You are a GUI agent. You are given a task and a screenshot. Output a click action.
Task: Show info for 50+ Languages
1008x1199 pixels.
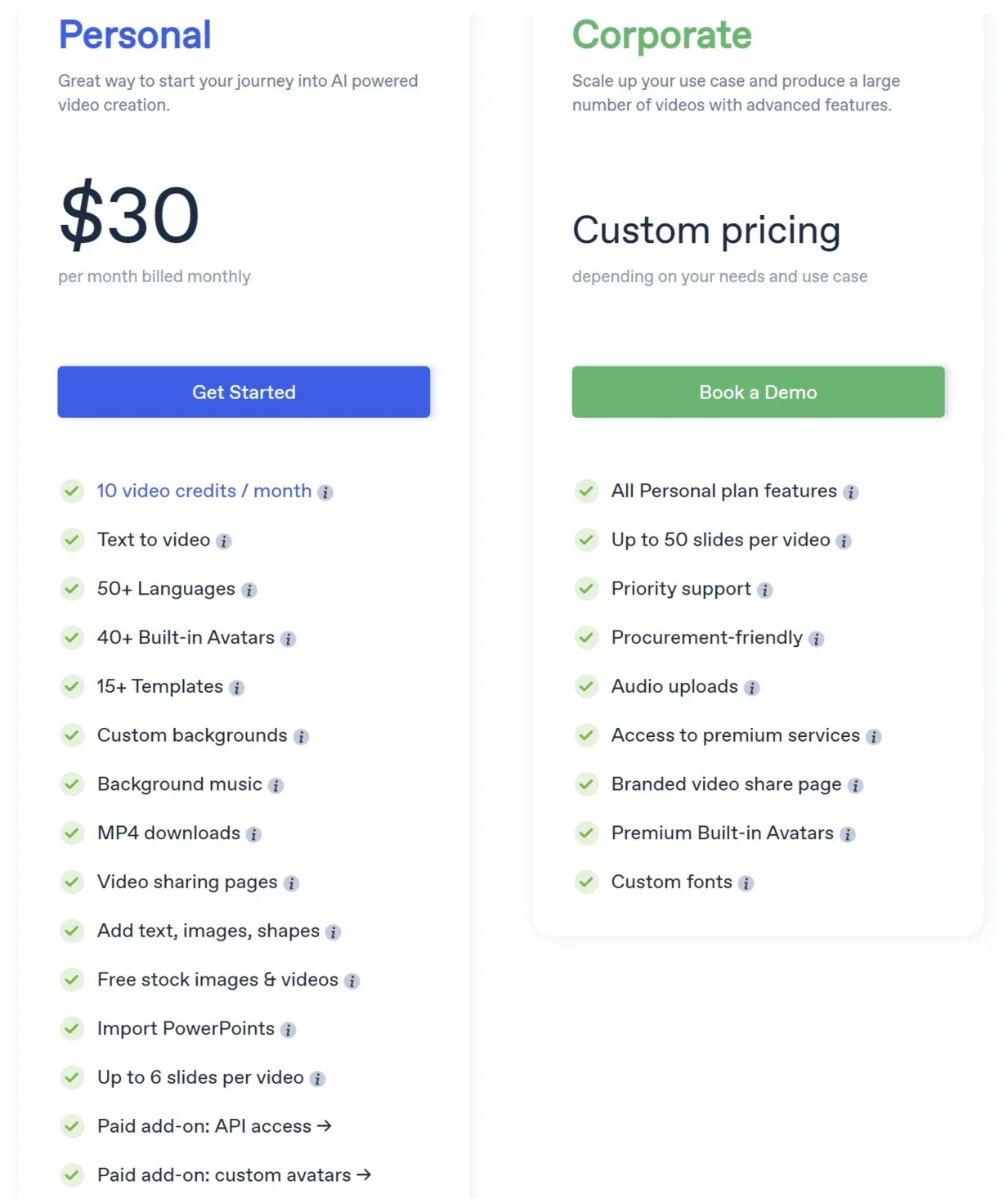(249, 591)
